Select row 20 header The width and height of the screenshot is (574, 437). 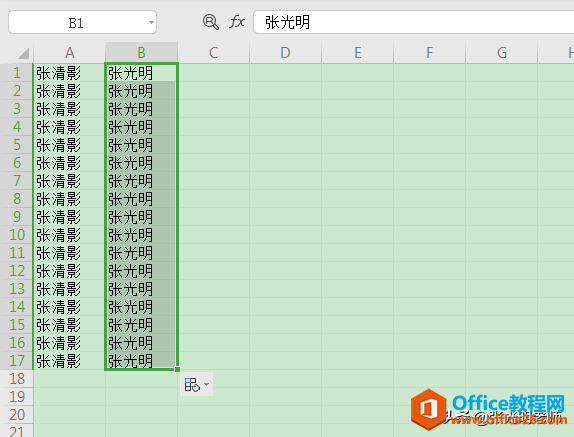[17, 415]
